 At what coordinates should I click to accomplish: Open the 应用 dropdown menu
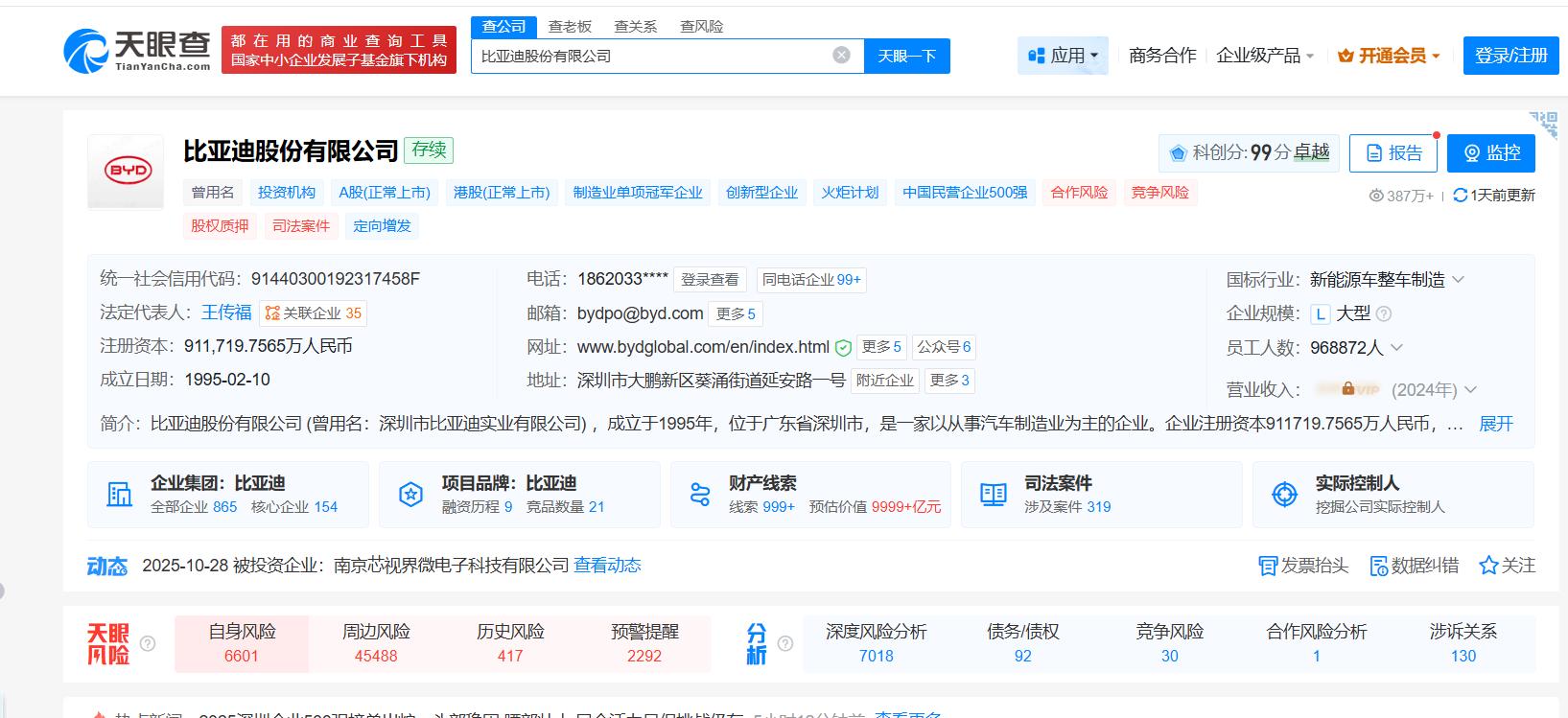pyautogui.click(x=1063, y=56)
